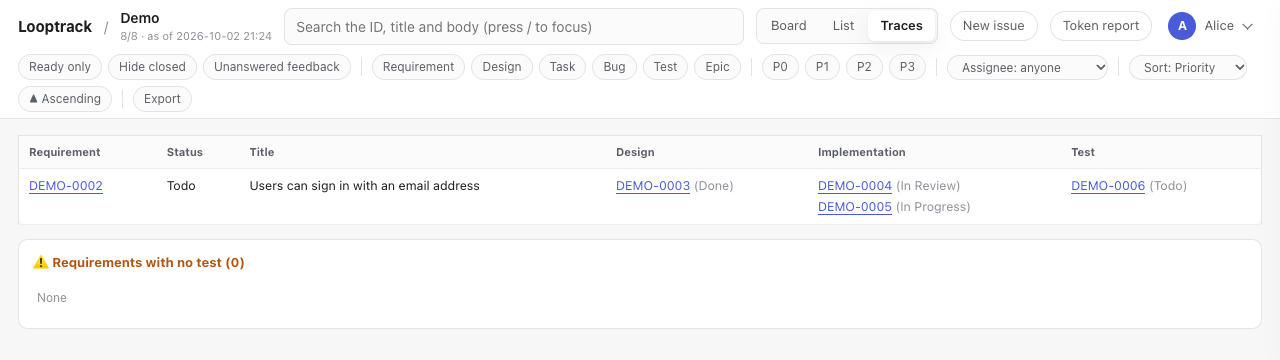Click the 'Users can sign in with an email address' title

365,186
